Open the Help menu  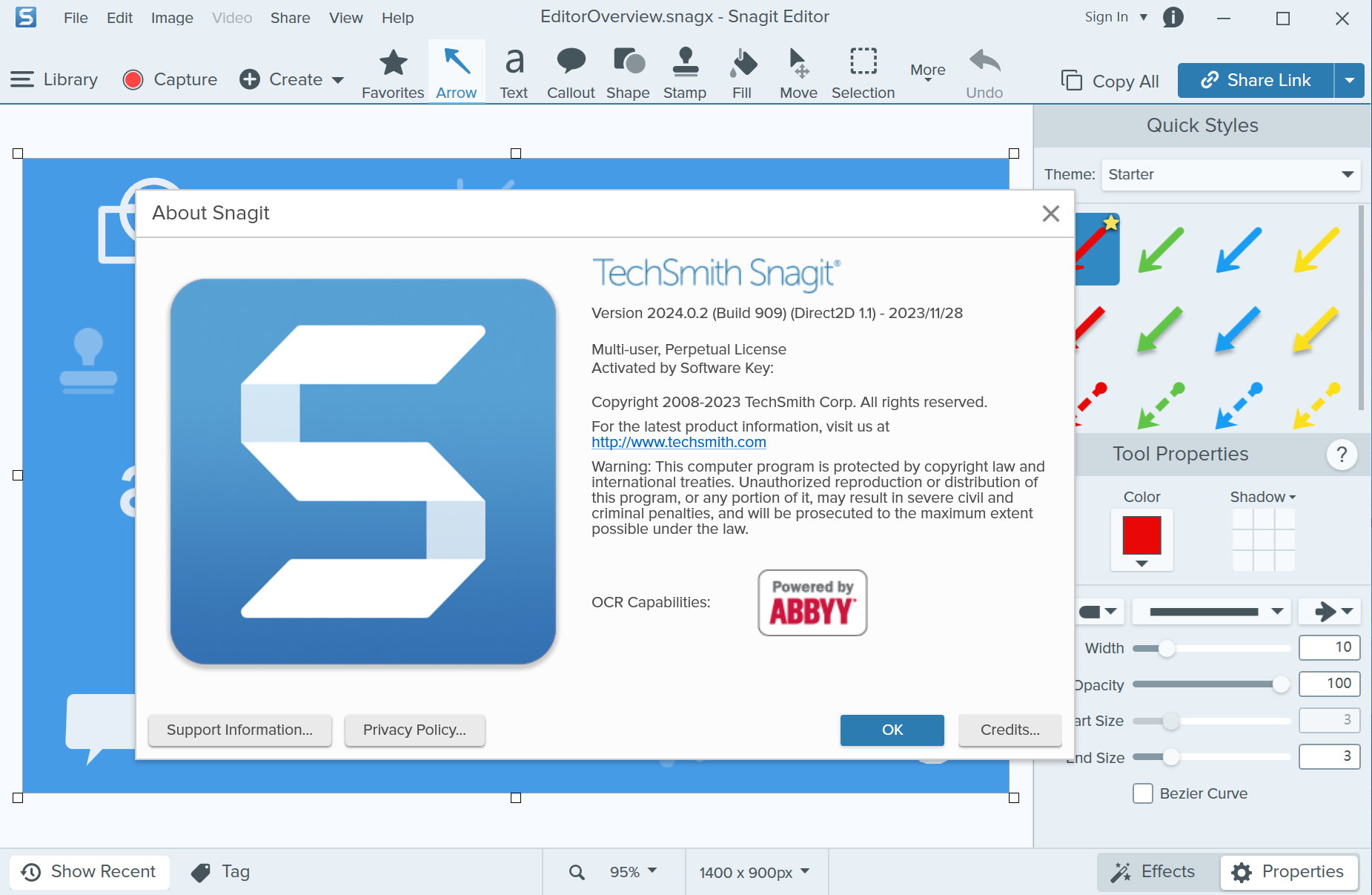click(x=397, y=18)
